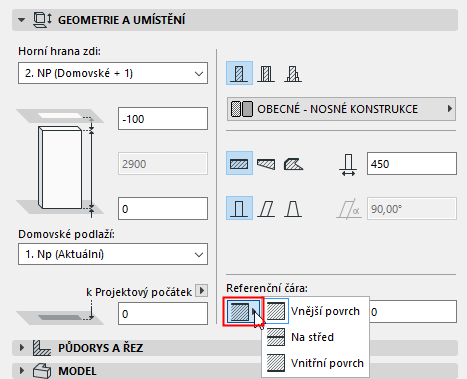Click the slant angle icon
Image resolution: width=467 pixels, height=379 pixels.
tap(349, 209)
